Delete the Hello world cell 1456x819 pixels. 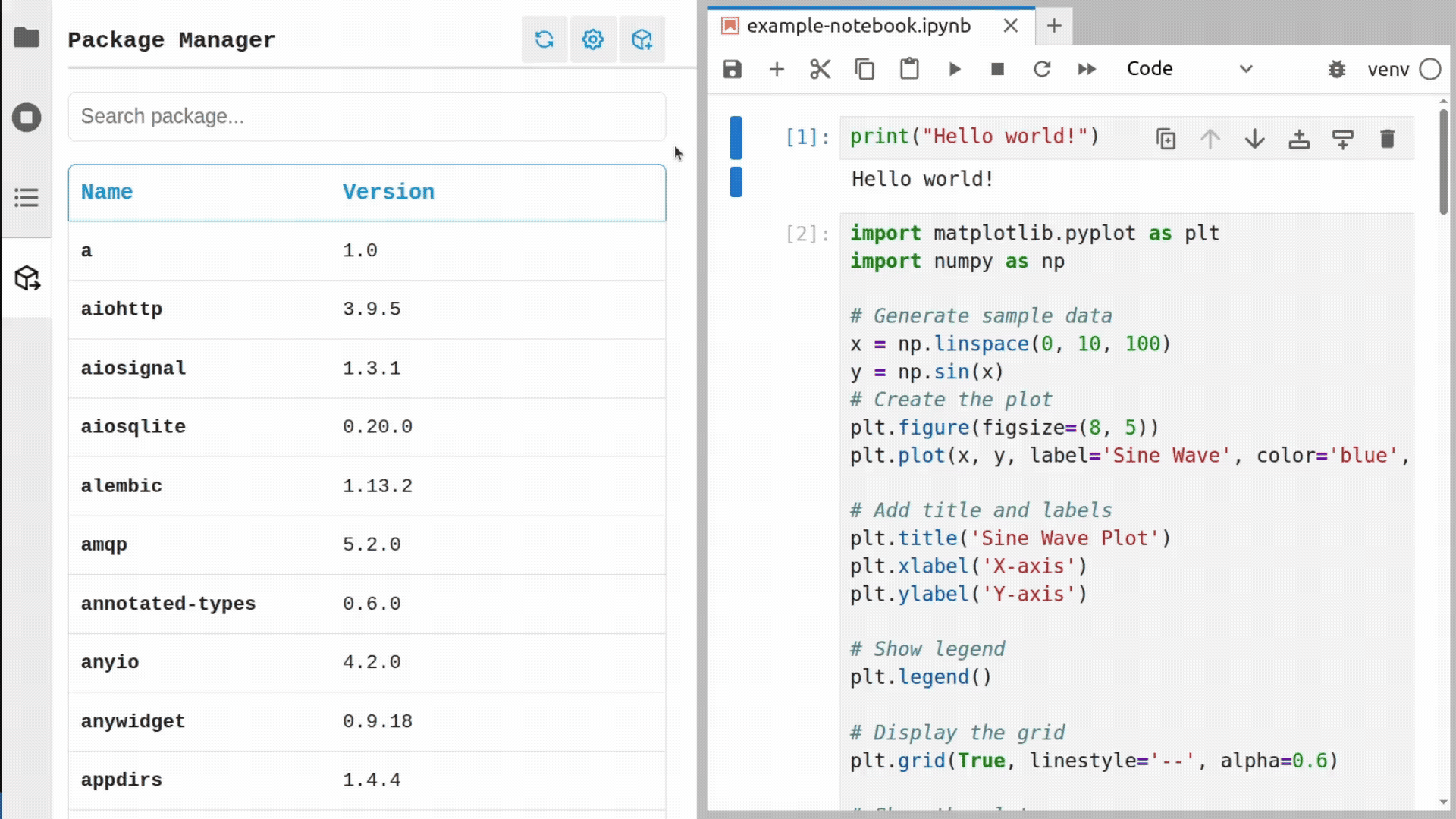1388,138
